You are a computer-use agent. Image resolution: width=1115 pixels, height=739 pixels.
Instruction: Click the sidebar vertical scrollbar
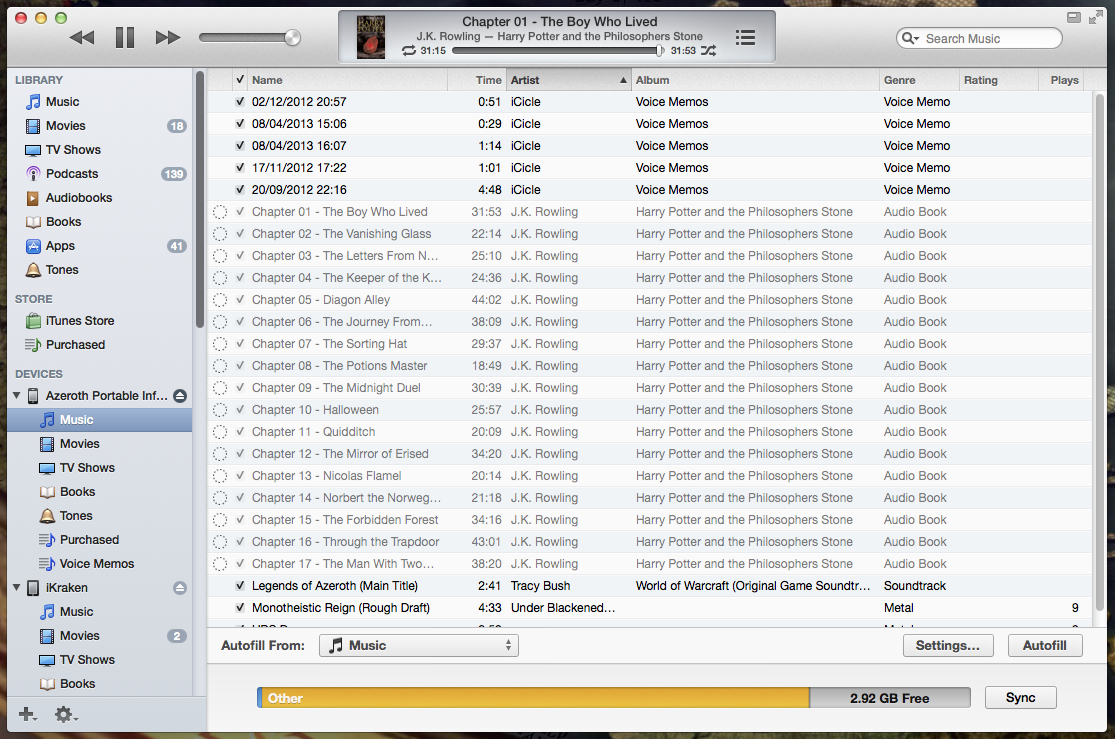200,199
